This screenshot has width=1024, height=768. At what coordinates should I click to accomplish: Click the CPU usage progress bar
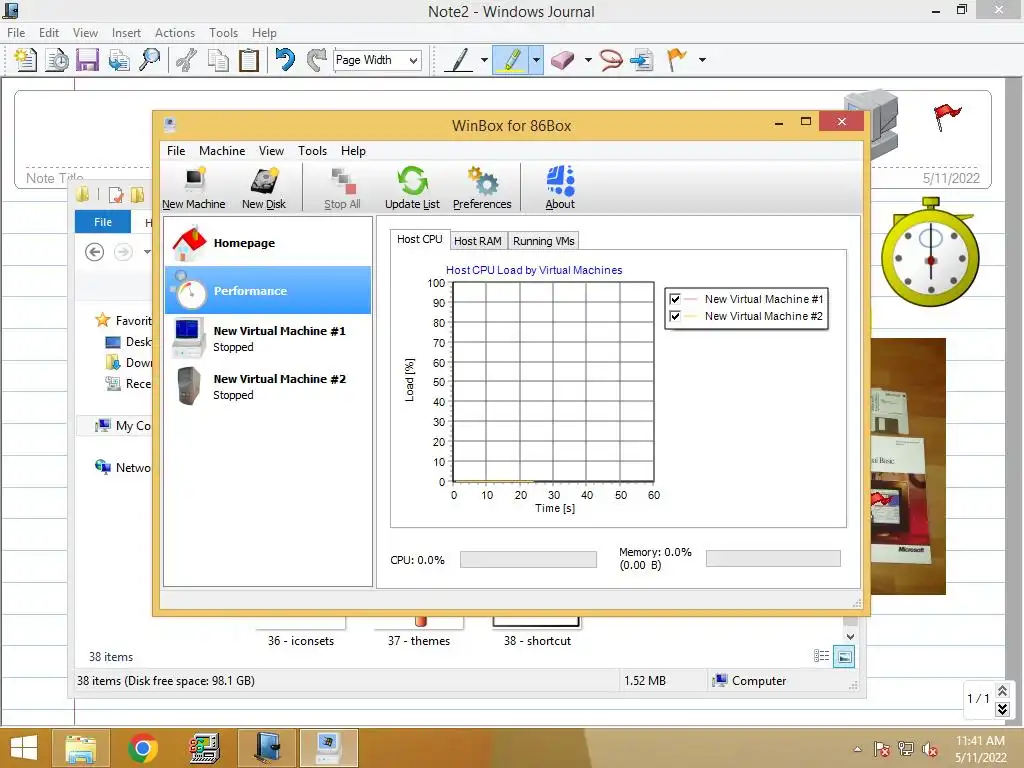pos(528,560)
